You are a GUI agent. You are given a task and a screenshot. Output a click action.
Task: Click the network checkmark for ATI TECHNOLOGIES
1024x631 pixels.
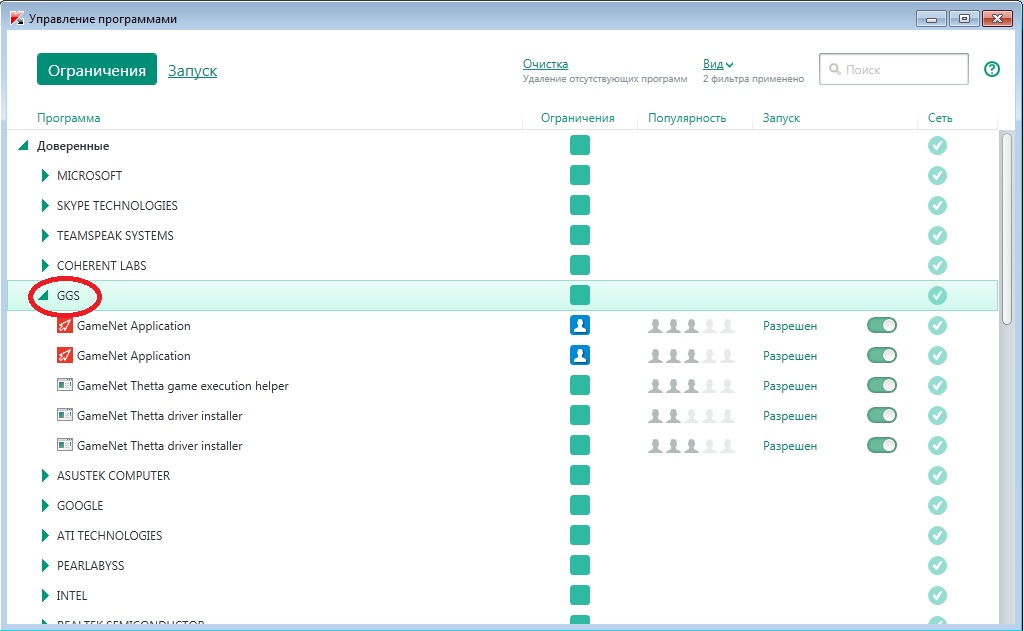(937, 536)
